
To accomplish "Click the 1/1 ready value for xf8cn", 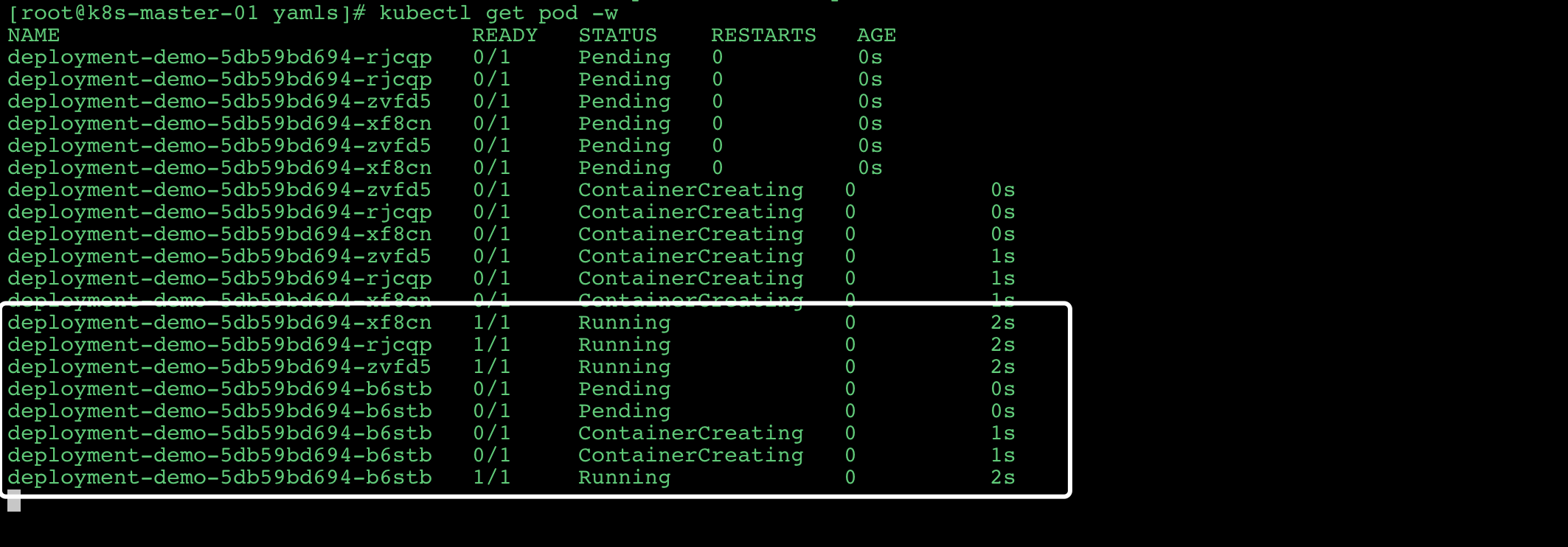I will coord(491,323).
